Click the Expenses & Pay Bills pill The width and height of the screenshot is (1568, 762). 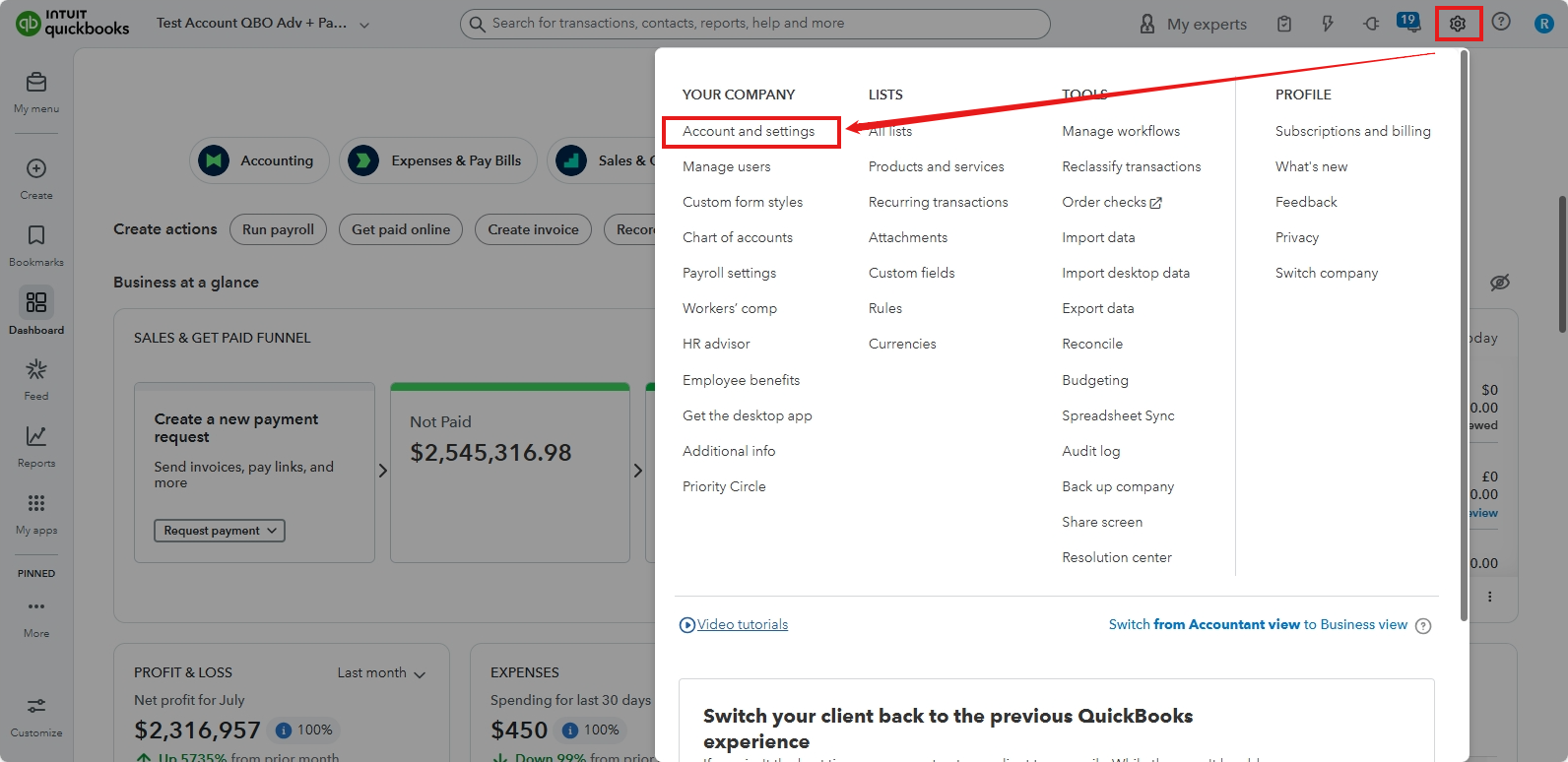coord(438,160)
